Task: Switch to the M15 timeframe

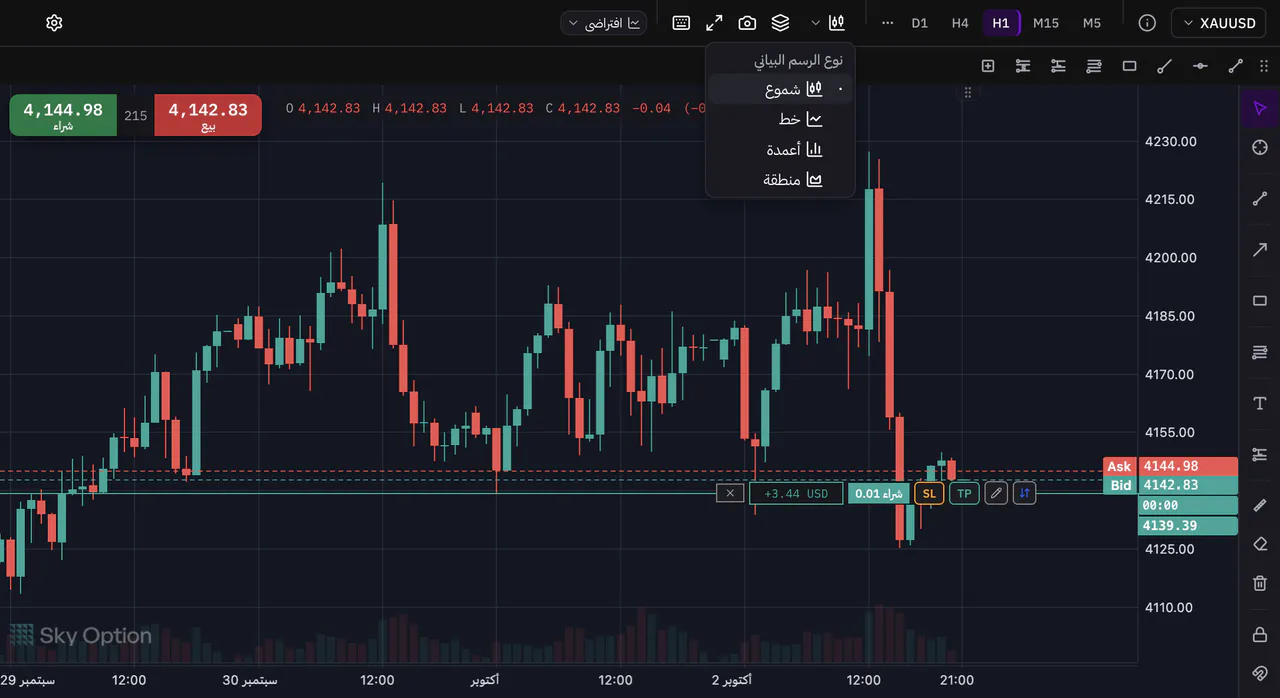Action: (x=1046, y=23)
